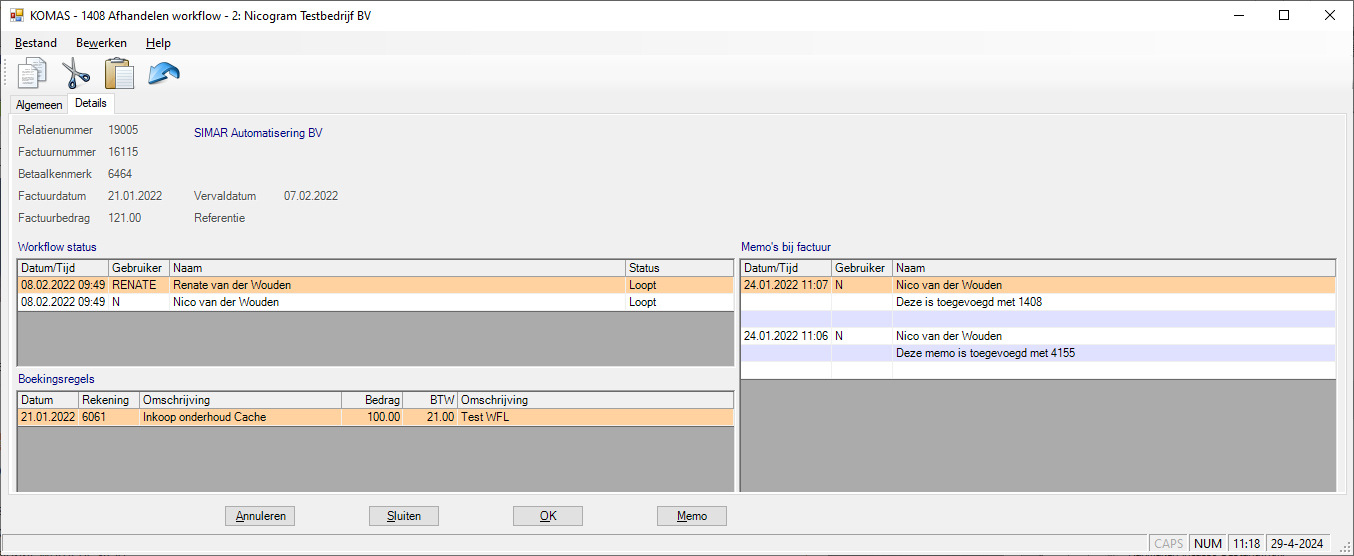Select memo dated 24.01.2022 11:07
1354x556 pixels.
pyautogui.click(x=1038, y=285)
